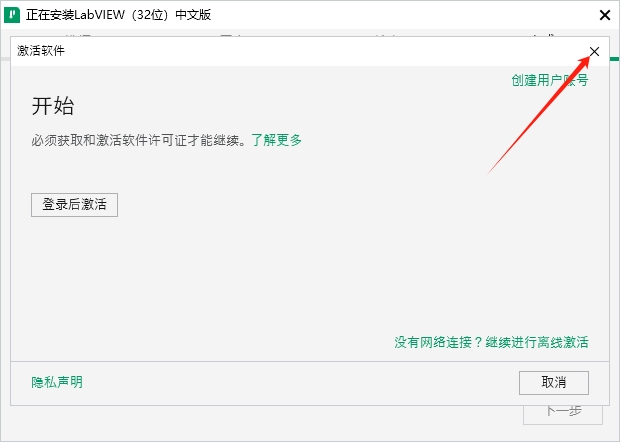Close the 激活软件 dialog with its X
The image size is (620, 442).
point(594,51)
